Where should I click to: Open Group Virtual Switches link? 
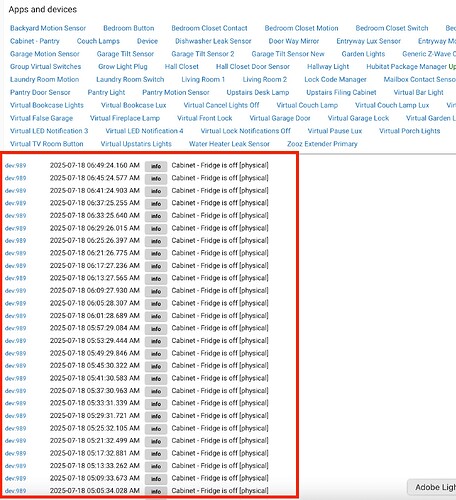tap(45, 67)
